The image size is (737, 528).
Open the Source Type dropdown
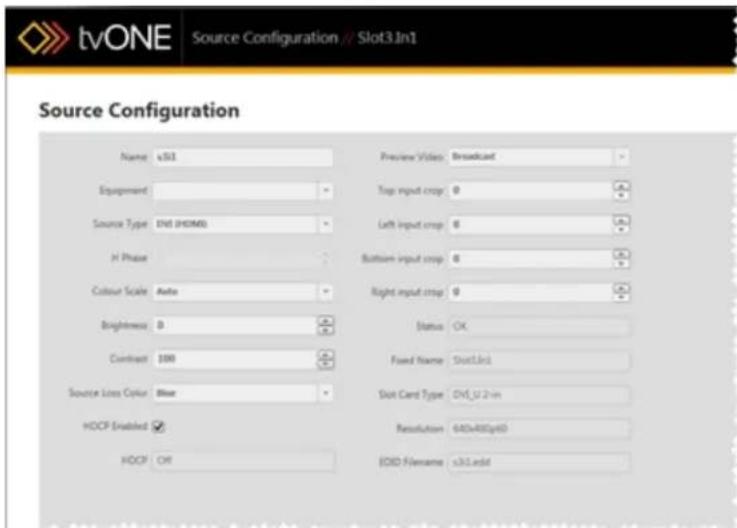[326, 224]
